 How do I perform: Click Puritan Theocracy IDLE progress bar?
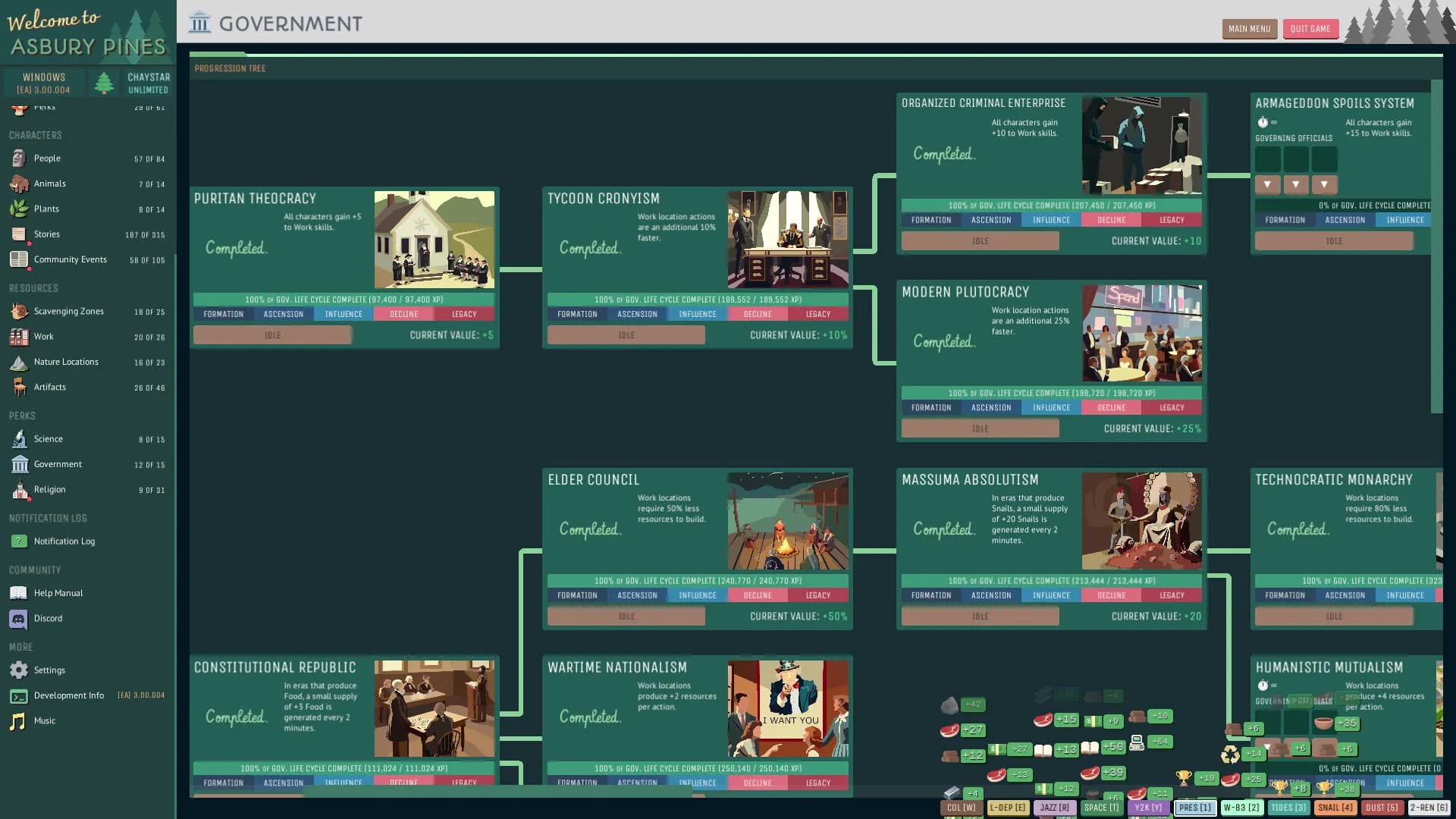pyautogui.click(x=272, y=335)
